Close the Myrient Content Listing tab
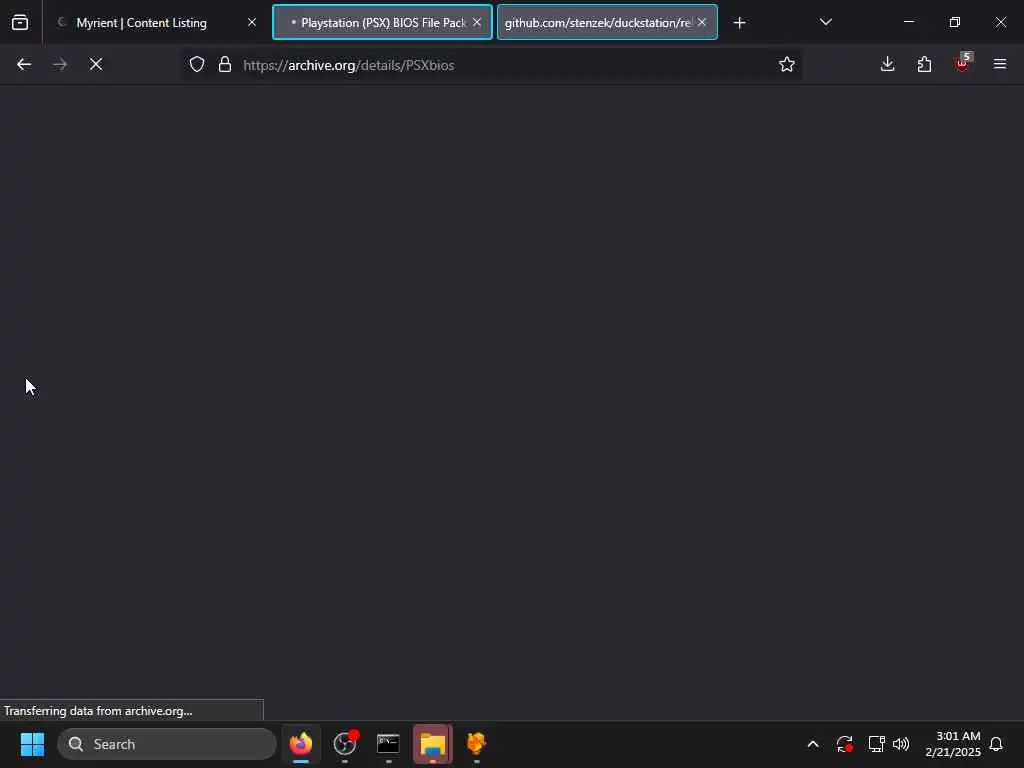 252,22
